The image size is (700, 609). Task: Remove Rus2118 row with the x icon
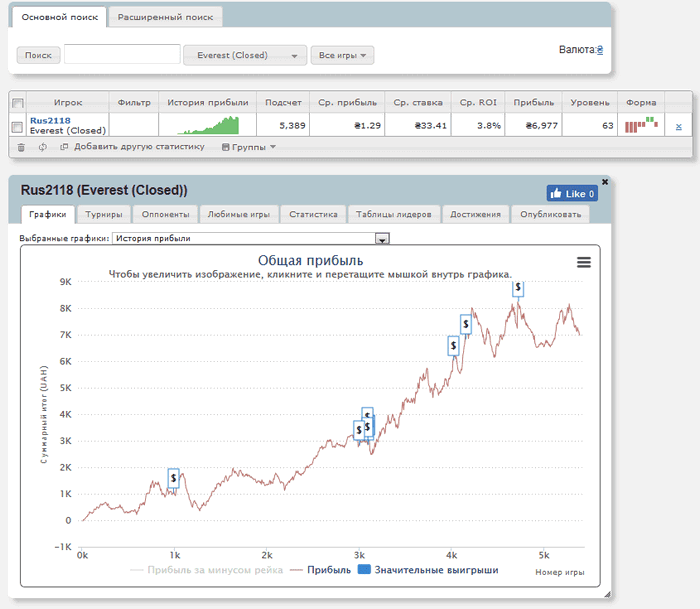pos(678,126)
